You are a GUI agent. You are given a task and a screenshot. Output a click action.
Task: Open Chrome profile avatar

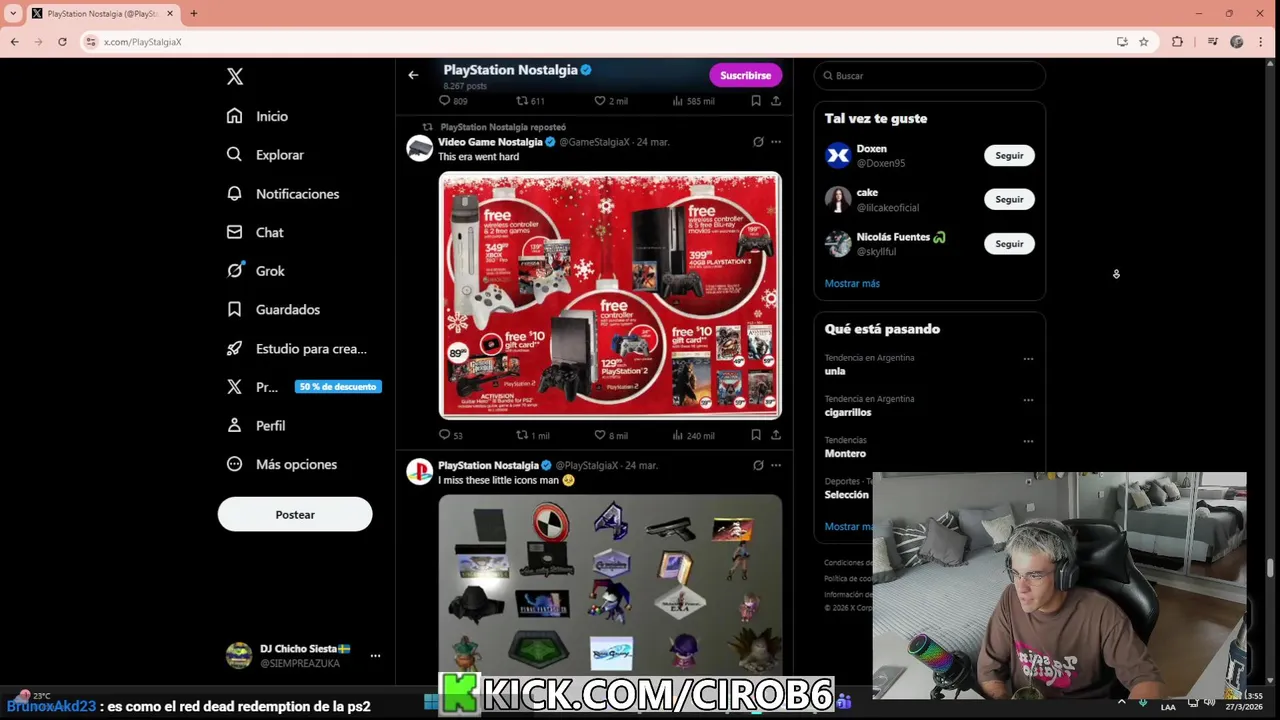1237,42
